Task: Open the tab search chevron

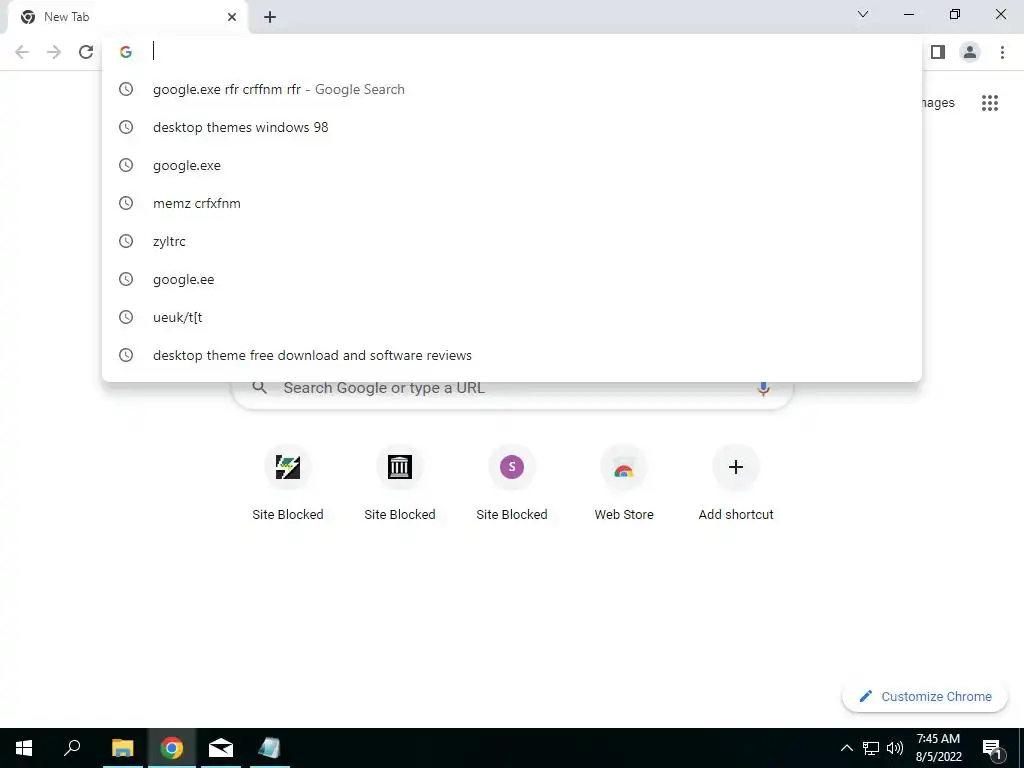Action: (863, 14)
